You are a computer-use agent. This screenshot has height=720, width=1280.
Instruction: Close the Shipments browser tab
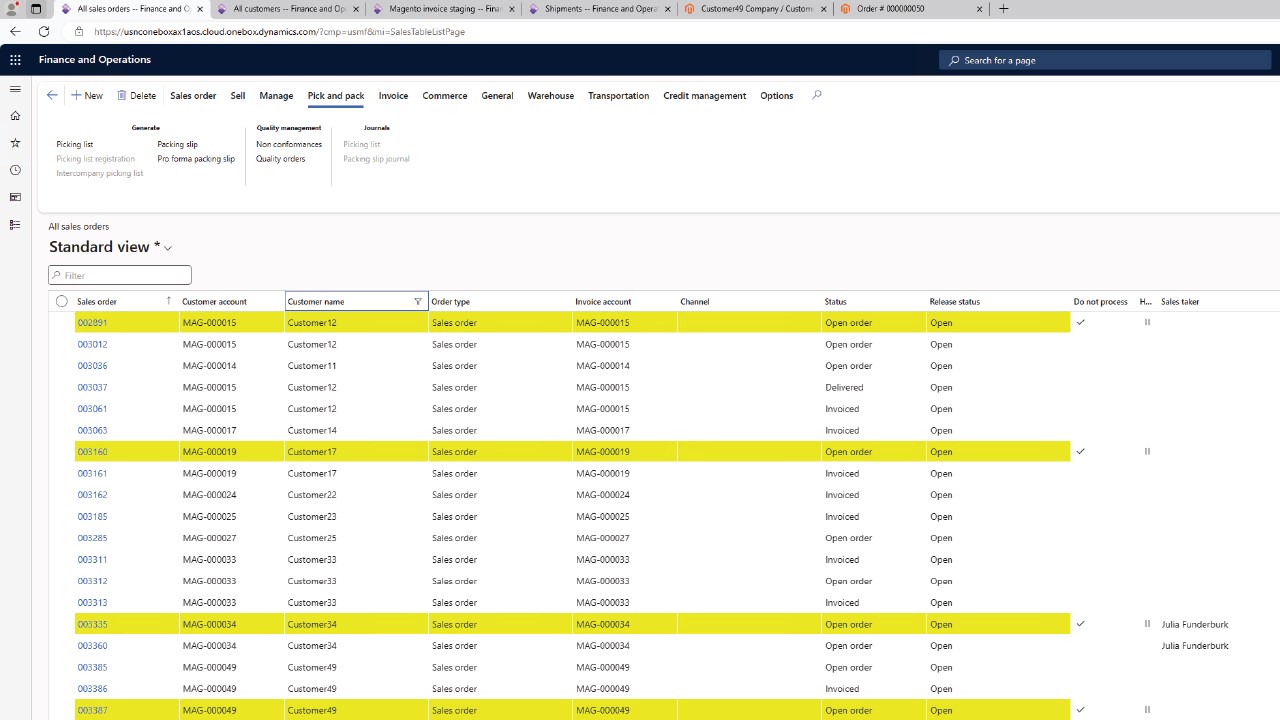click(x=667, y=9)
